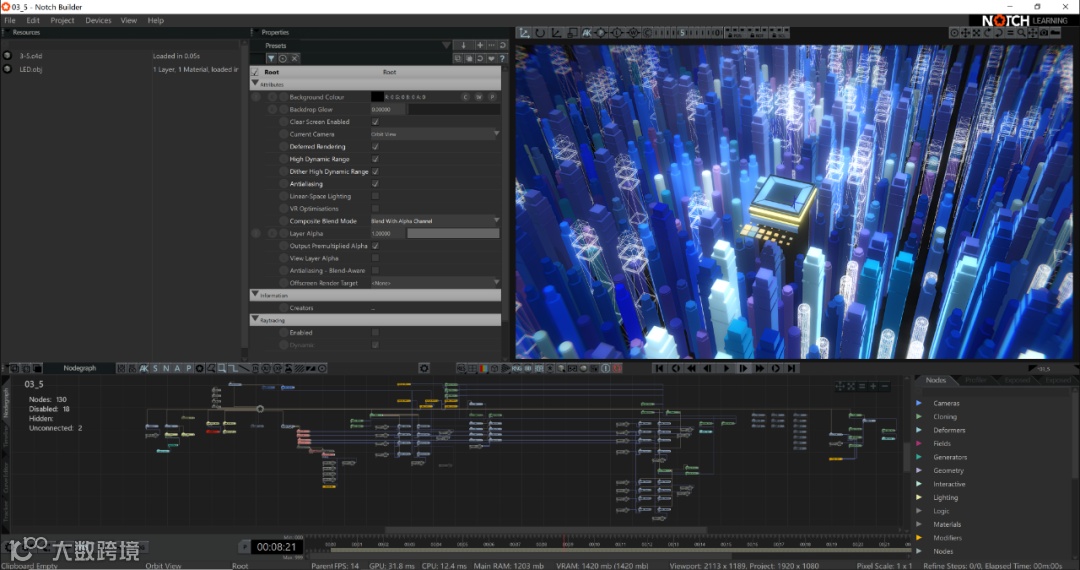Enable View Layer Alpha checkbox
The image size is (1080, 570).
tap(375, 258)
